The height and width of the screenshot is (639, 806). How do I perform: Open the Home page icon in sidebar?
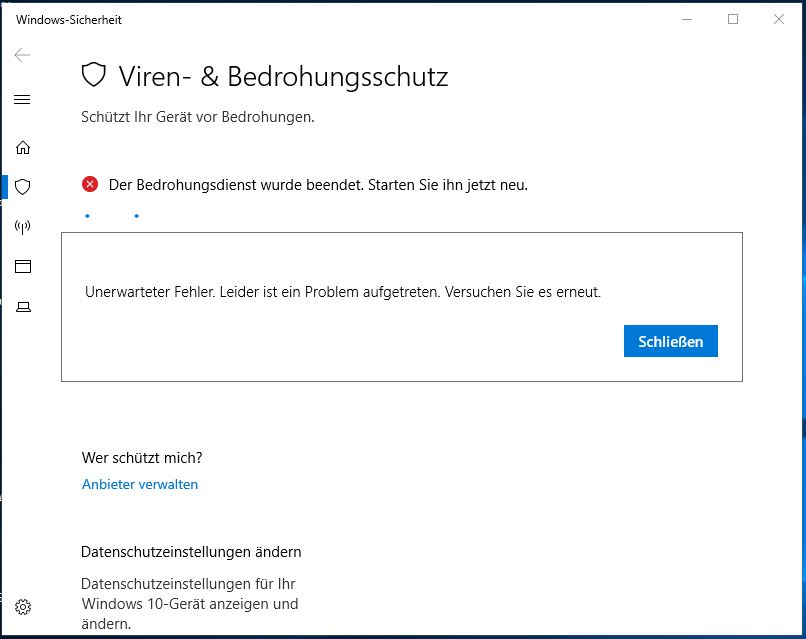(23, 147)
